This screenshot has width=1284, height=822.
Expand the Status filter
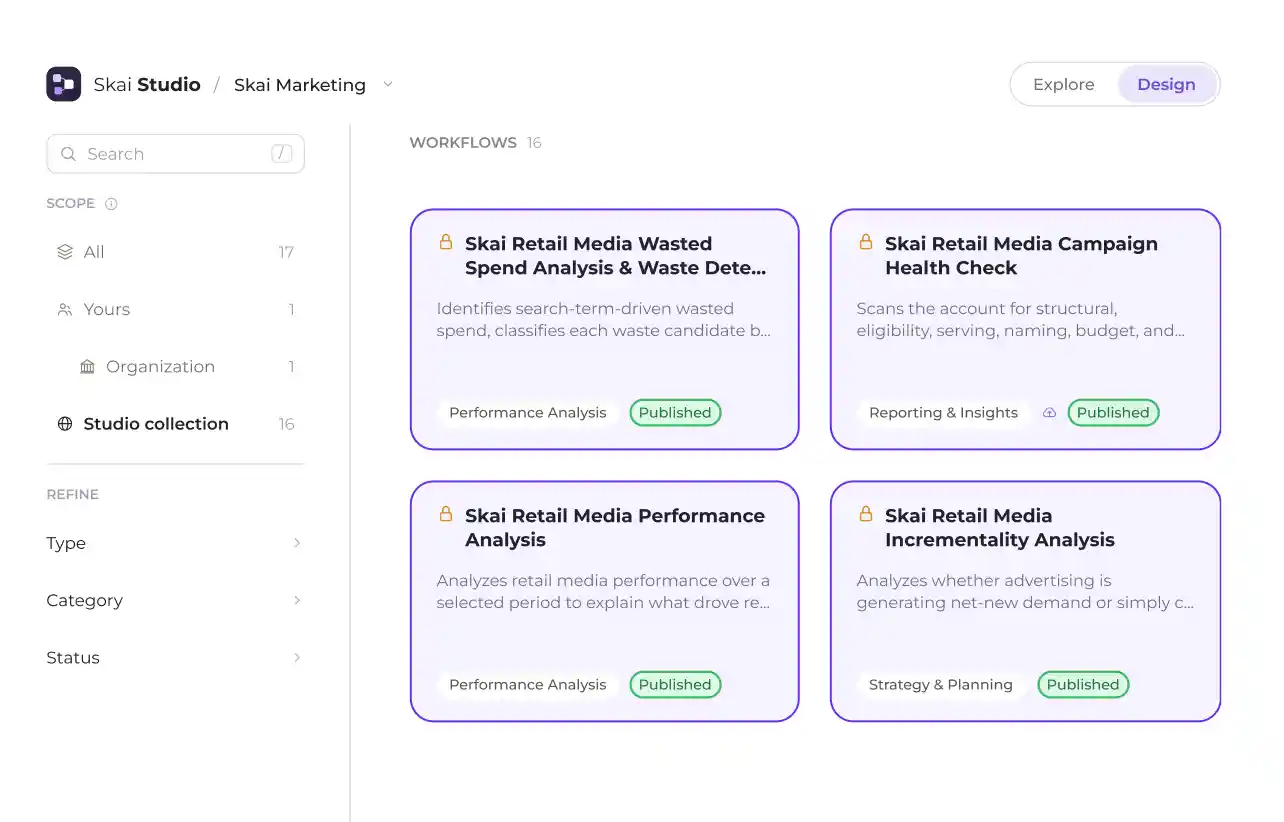coord(175,657)
